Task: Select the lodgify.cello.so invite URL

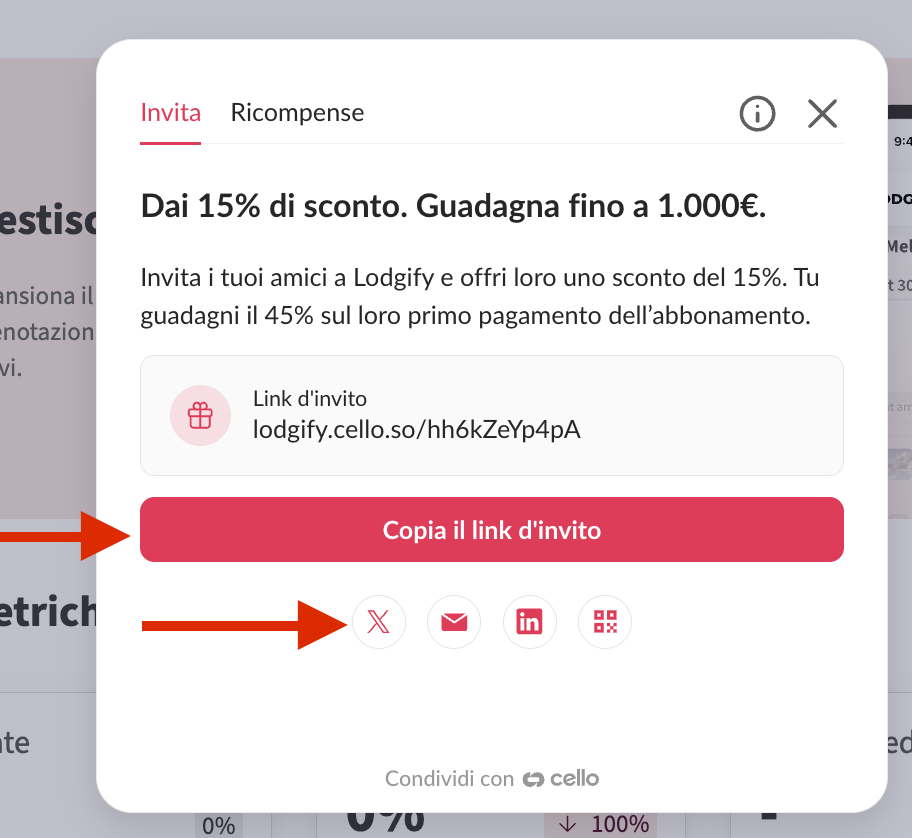Action: [x=416, y=430]
